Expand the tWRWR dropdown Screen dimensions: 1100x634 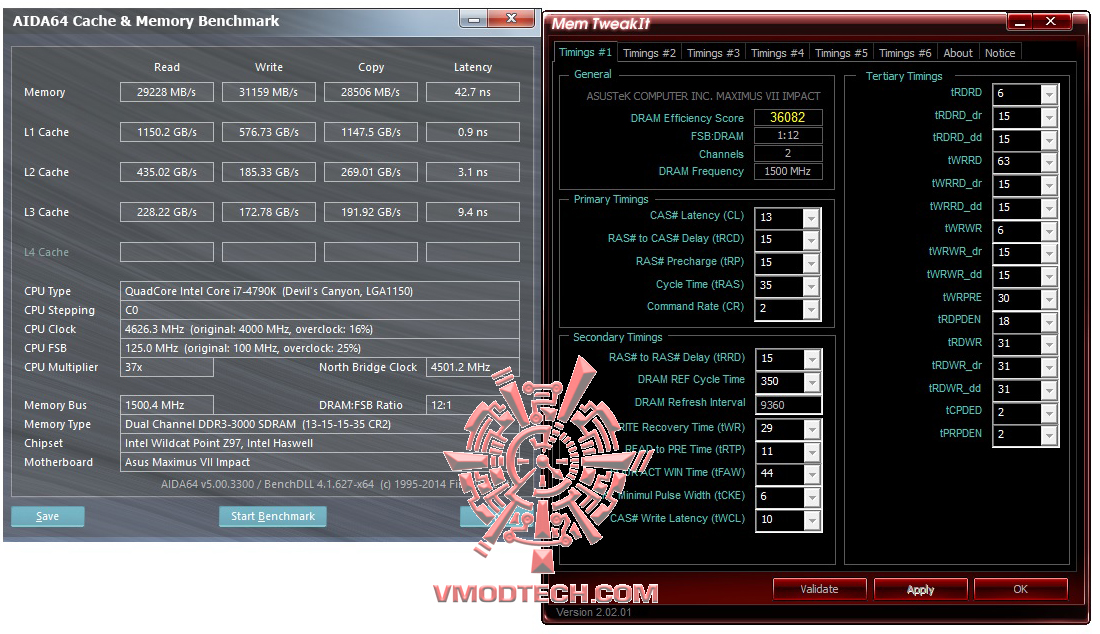[x=1049, y=230]
